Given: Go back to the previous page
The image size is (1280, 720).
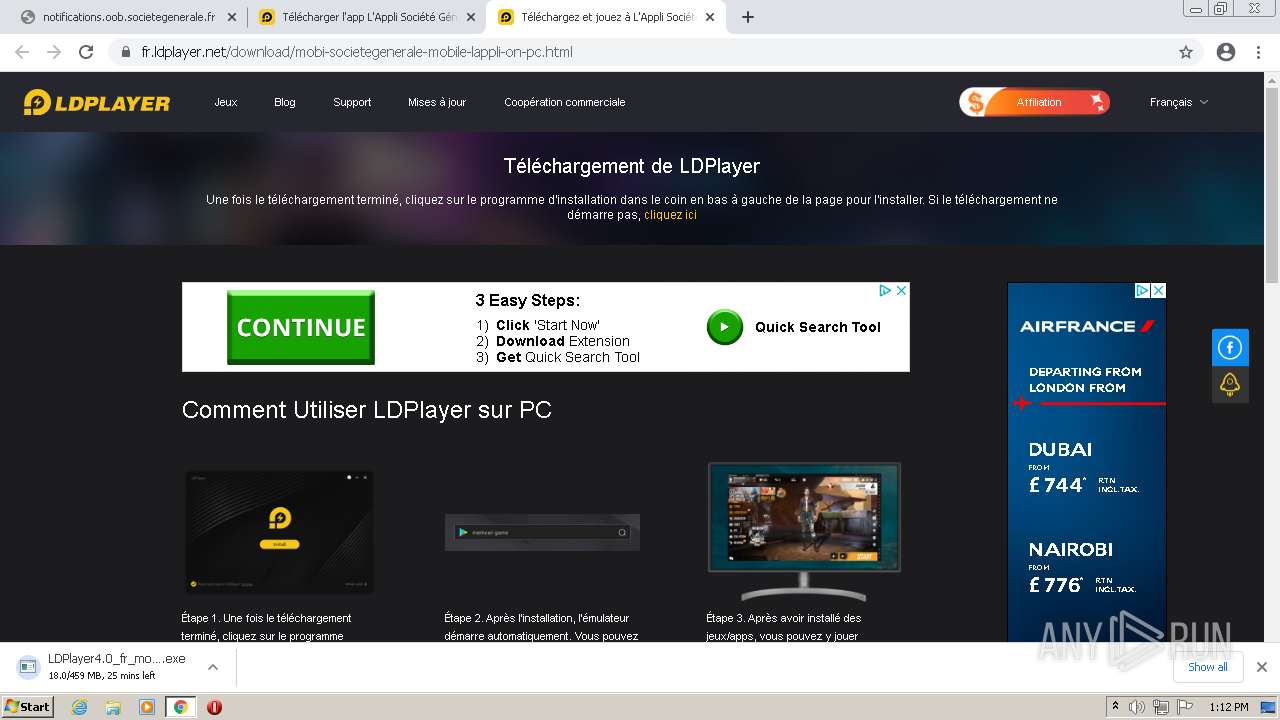Looking at the screenshot, I should click(x=22, y=52).
